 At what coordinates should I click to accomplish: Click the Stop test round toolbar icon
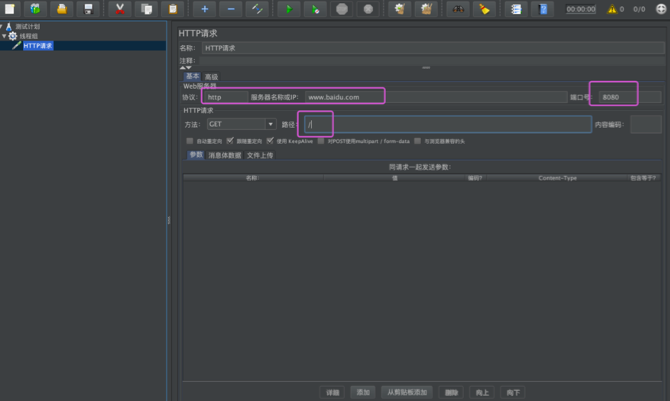click(342, 9)
